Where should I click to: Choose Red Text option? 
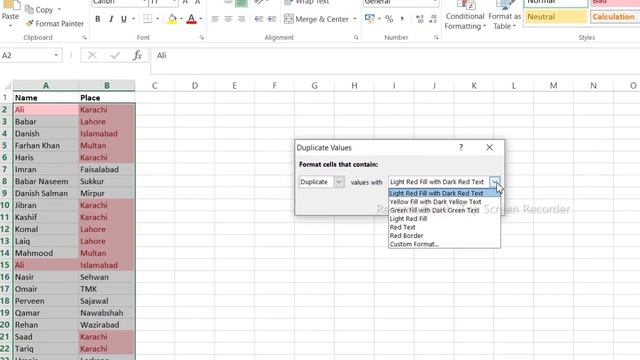[444, 227]
